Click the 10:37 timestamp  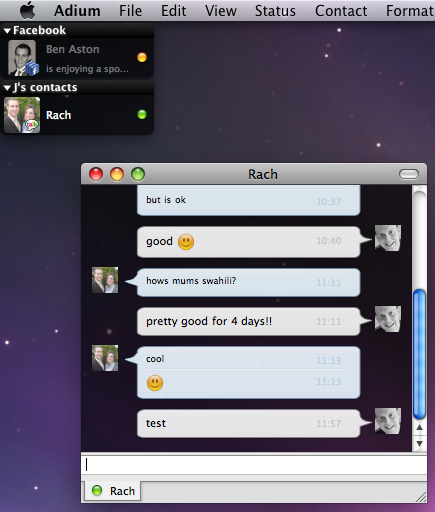click(x=329, y=202)
